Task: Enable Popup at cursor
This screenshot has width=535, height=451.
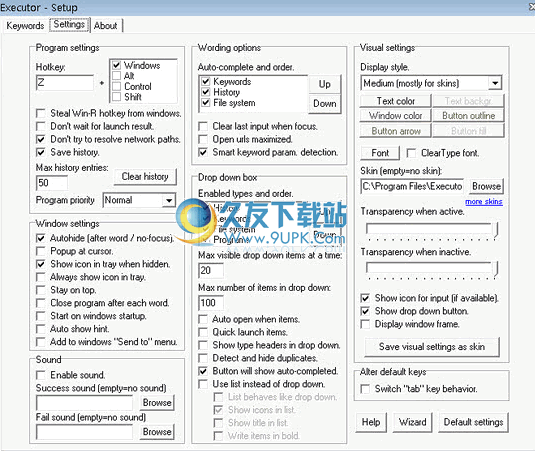Action: 41,251
